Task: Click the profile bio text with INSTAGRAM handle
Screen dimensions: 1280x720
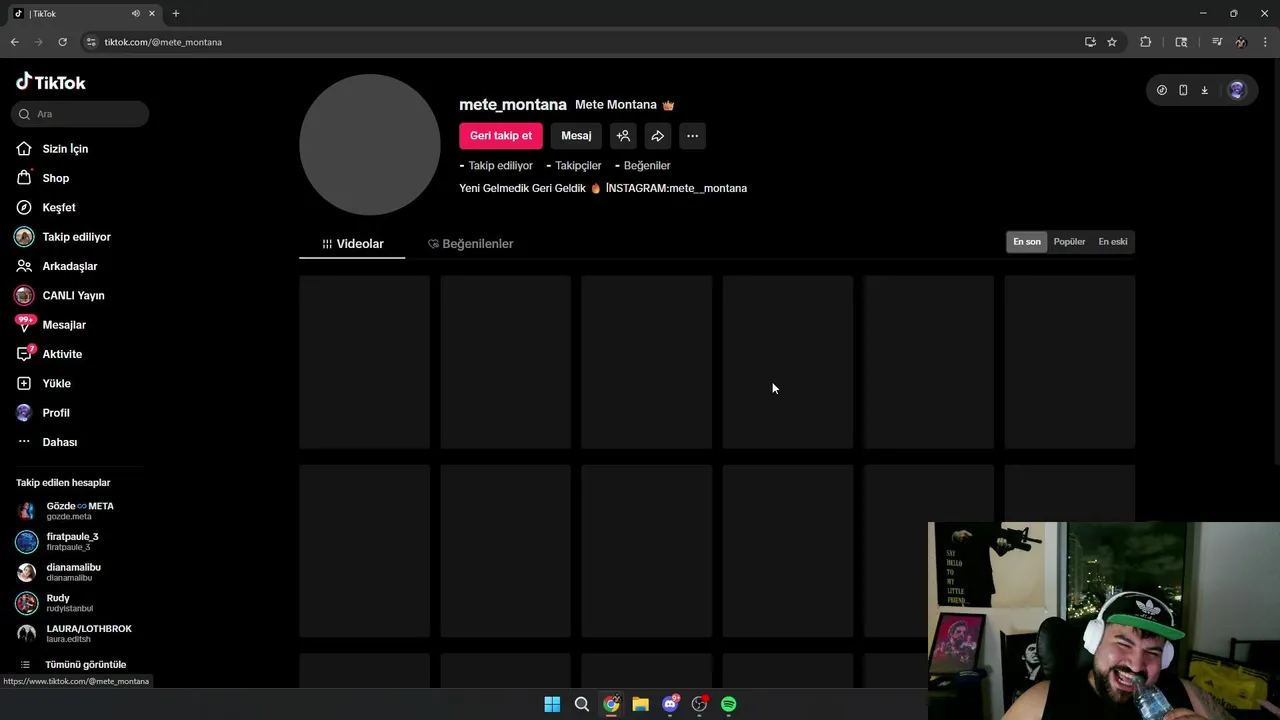Action: click(603, 188)
